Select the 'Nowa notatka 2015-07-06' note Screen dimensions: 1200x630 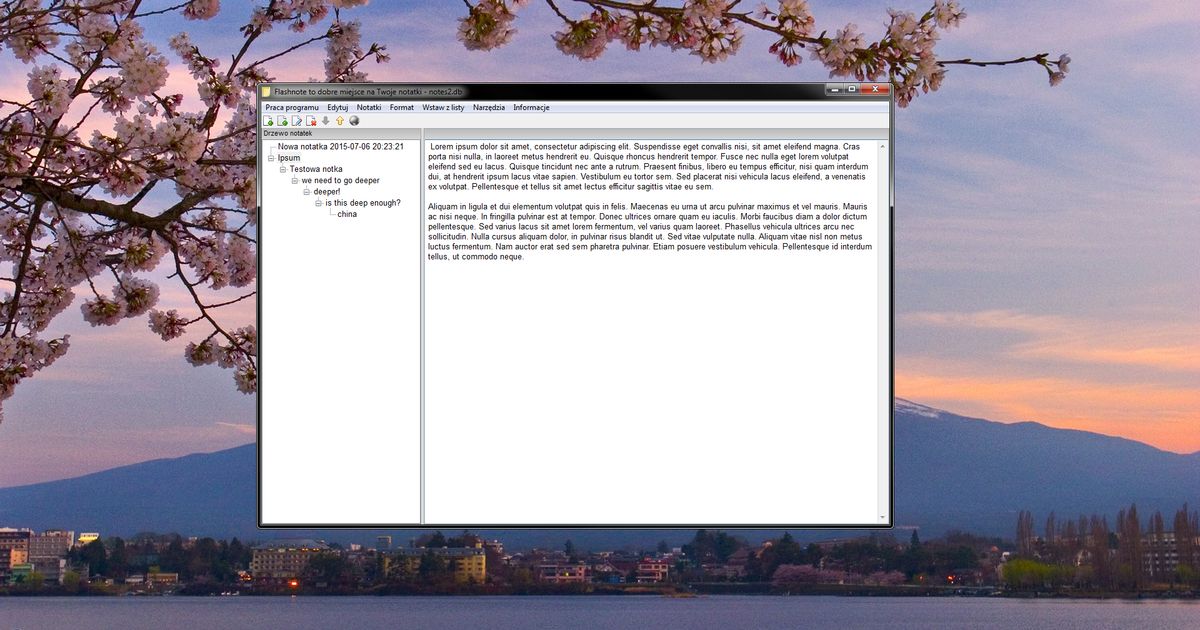340,146
